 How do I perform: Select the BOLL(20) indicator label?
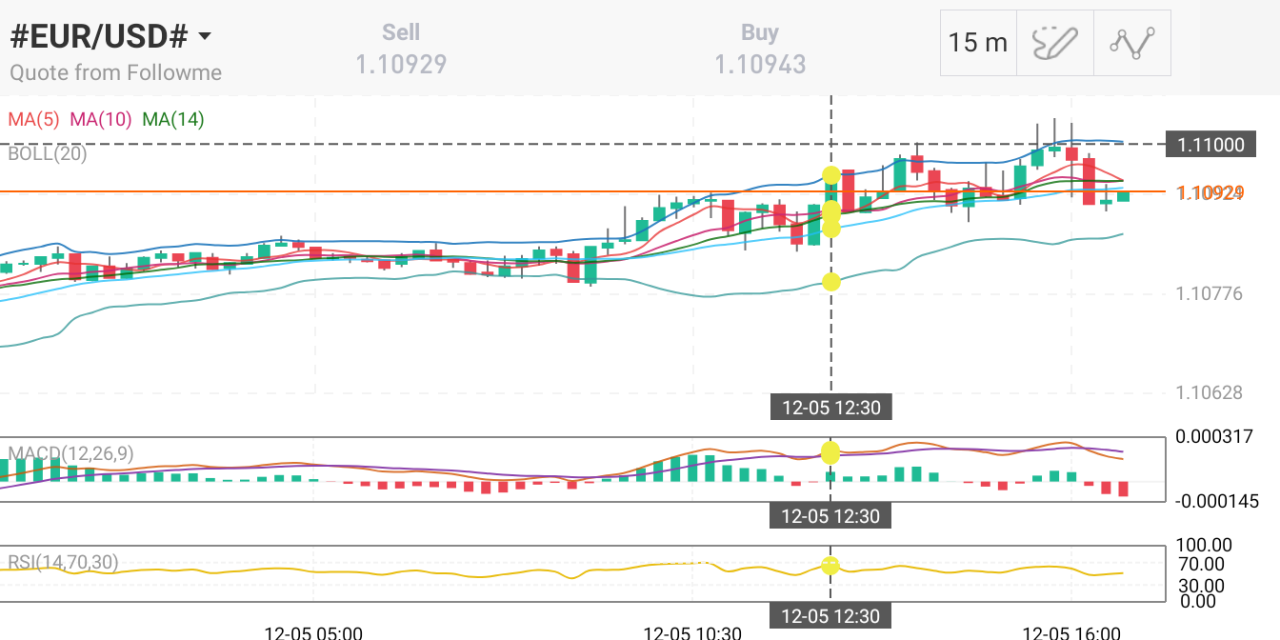point(47,154)
